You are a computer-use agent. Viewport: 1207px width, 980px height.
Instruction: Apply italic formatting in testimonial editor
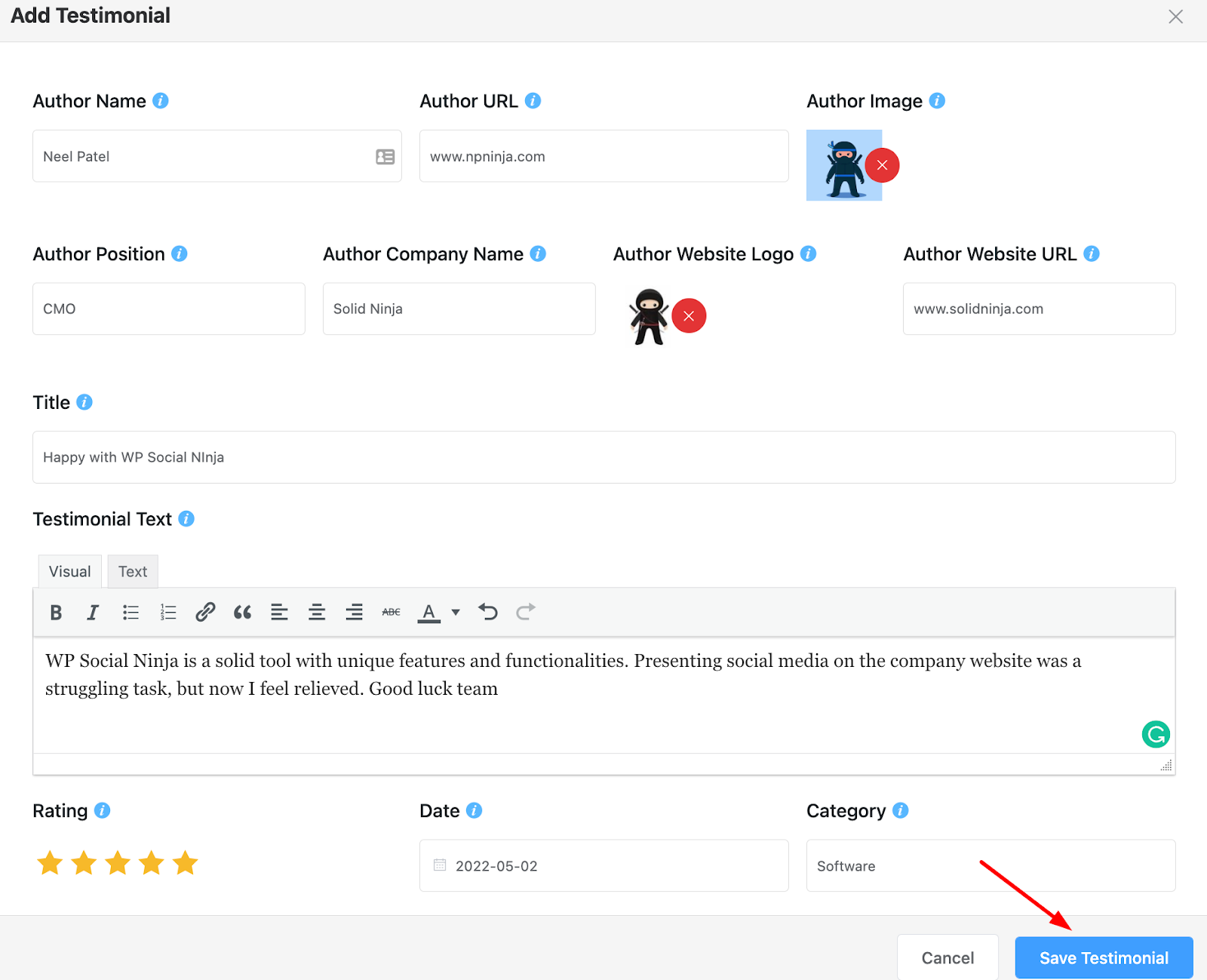[x=93, y=612]
